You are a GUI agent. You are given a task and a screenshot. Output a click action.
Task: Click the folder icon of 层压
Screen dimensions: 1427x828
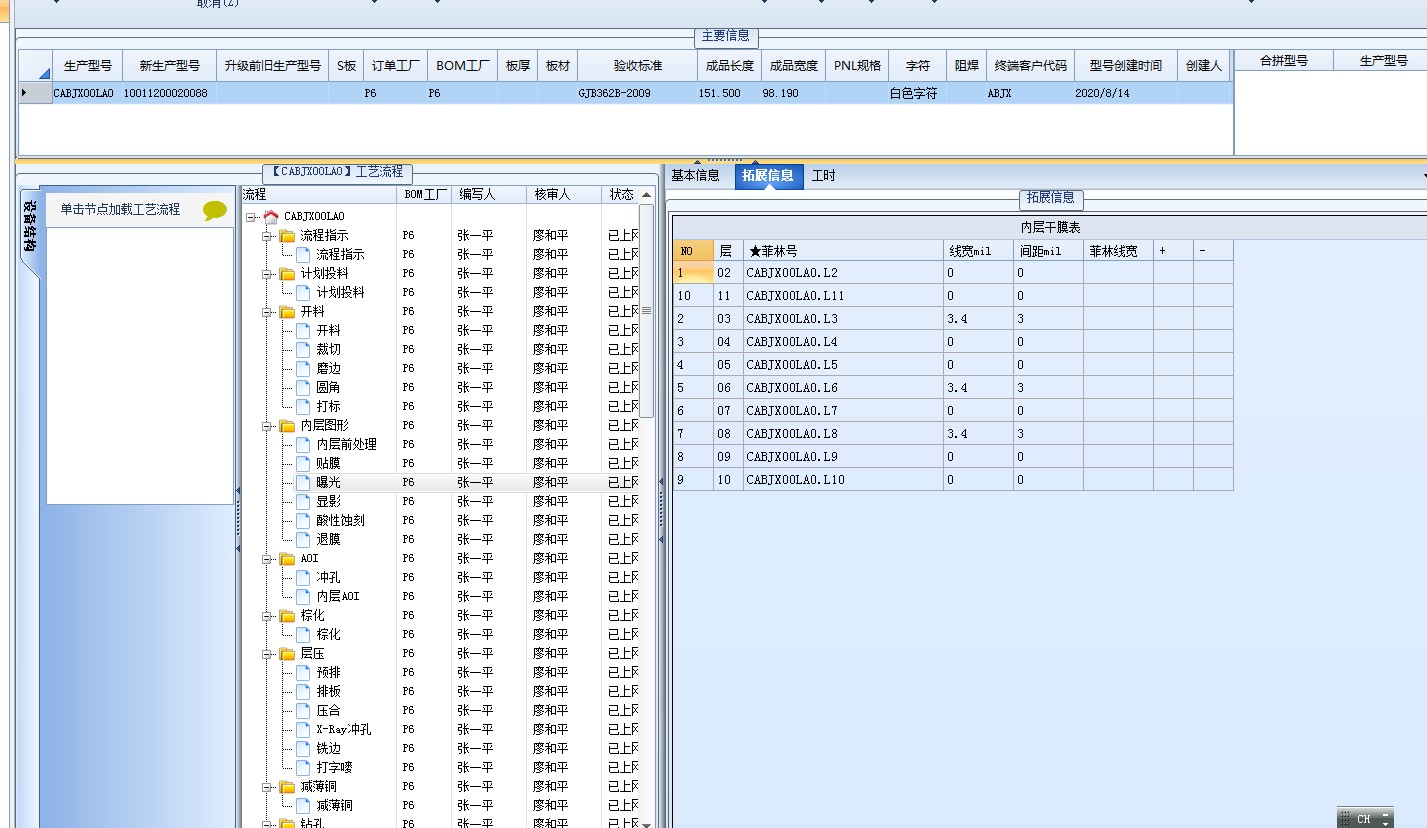click(x=287, y=653)
